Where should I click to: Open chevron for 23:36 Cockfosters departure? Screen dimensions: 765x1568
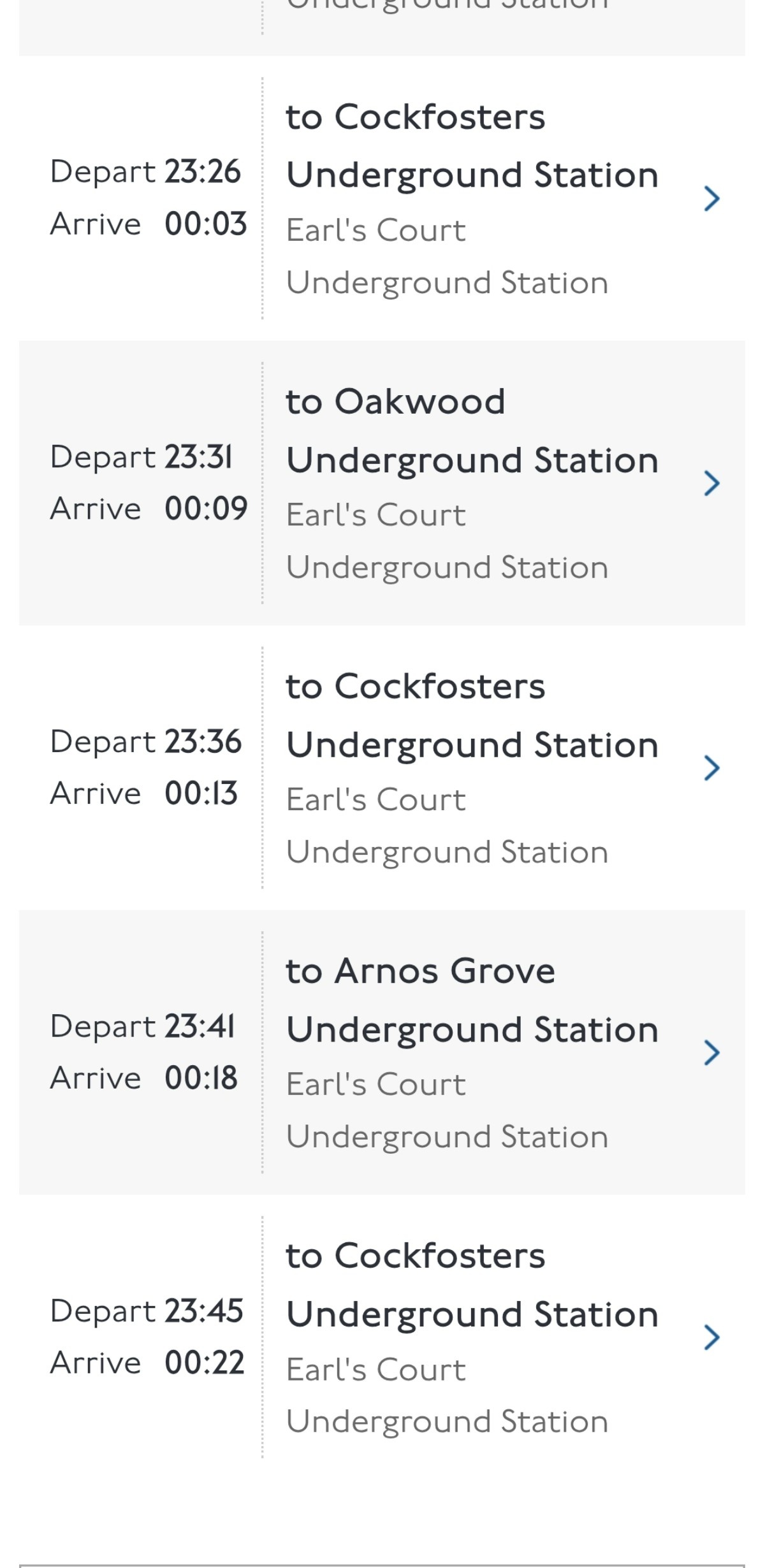coord(711,768)
